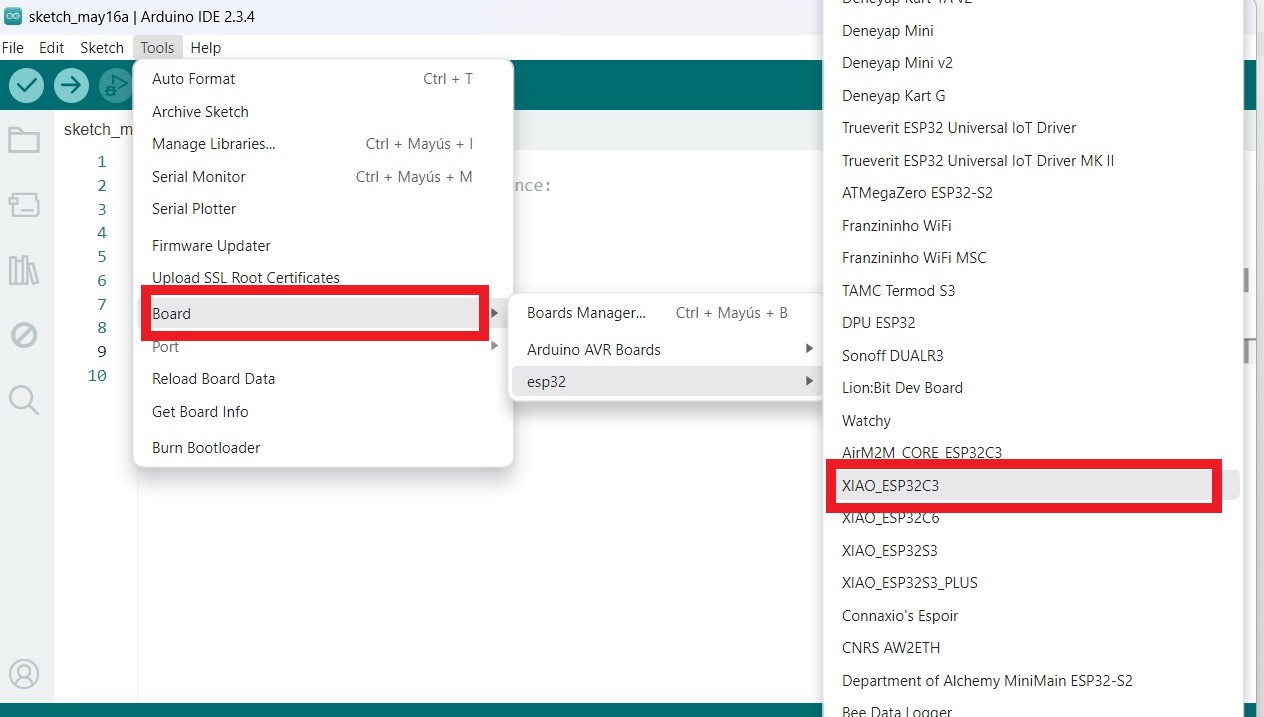Screen dimensions: 1264x717
Task: Select Firmware Updater entry
Action: pyautogui.click(x=323, y=246)
